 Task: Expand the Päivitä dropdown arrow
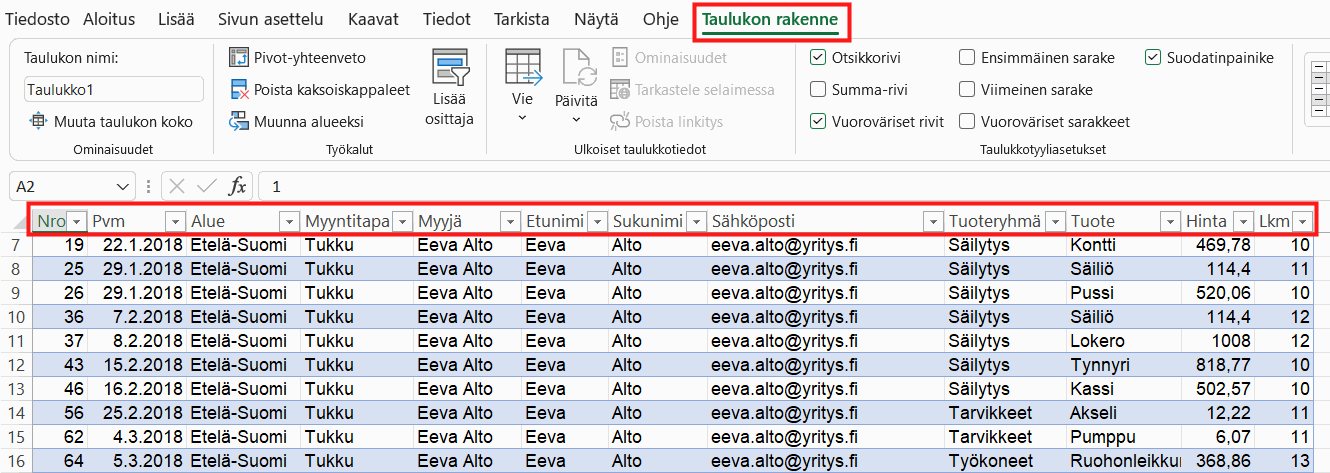point(577,119)
